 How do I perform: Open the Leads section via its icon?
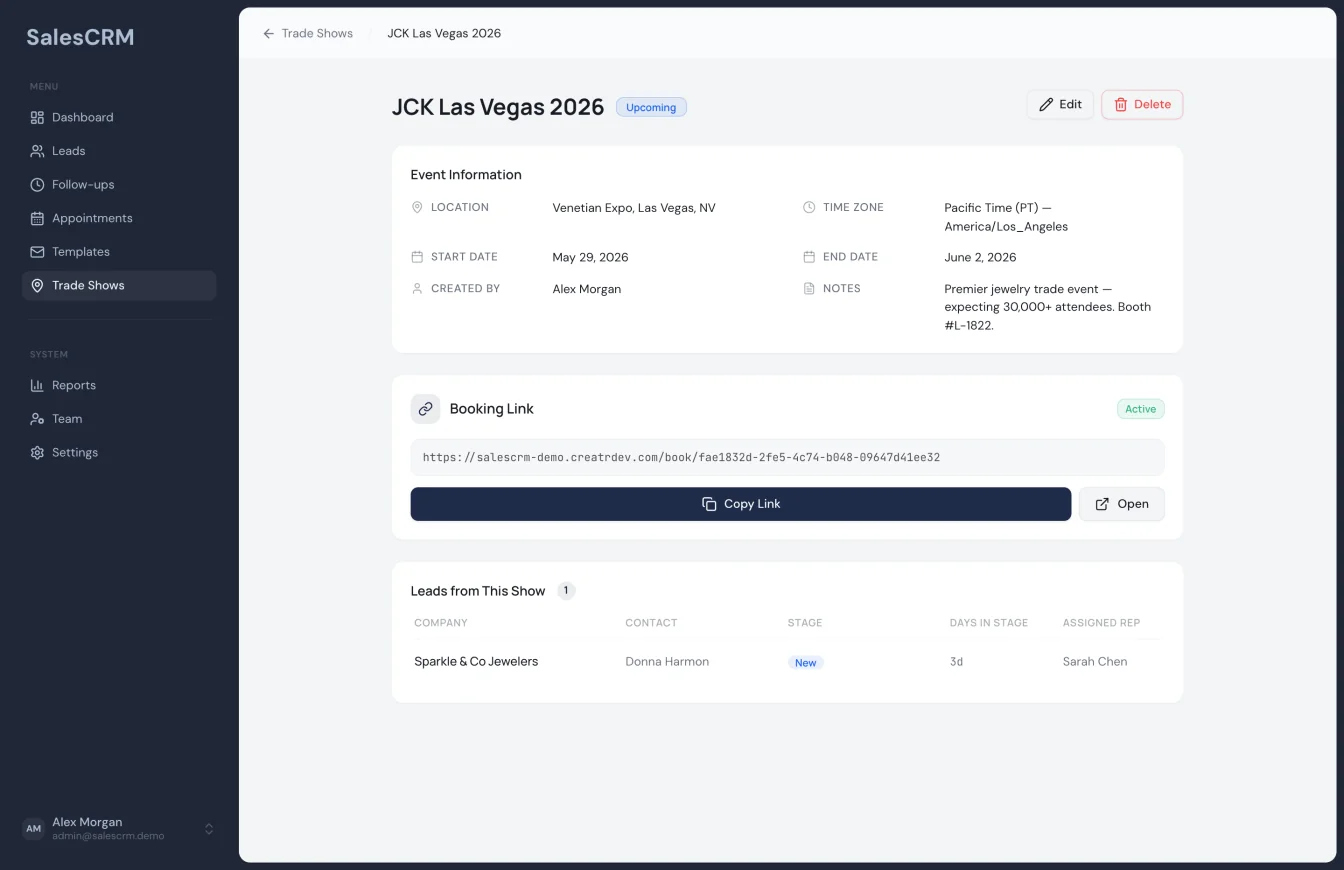[x=37, y=150]
